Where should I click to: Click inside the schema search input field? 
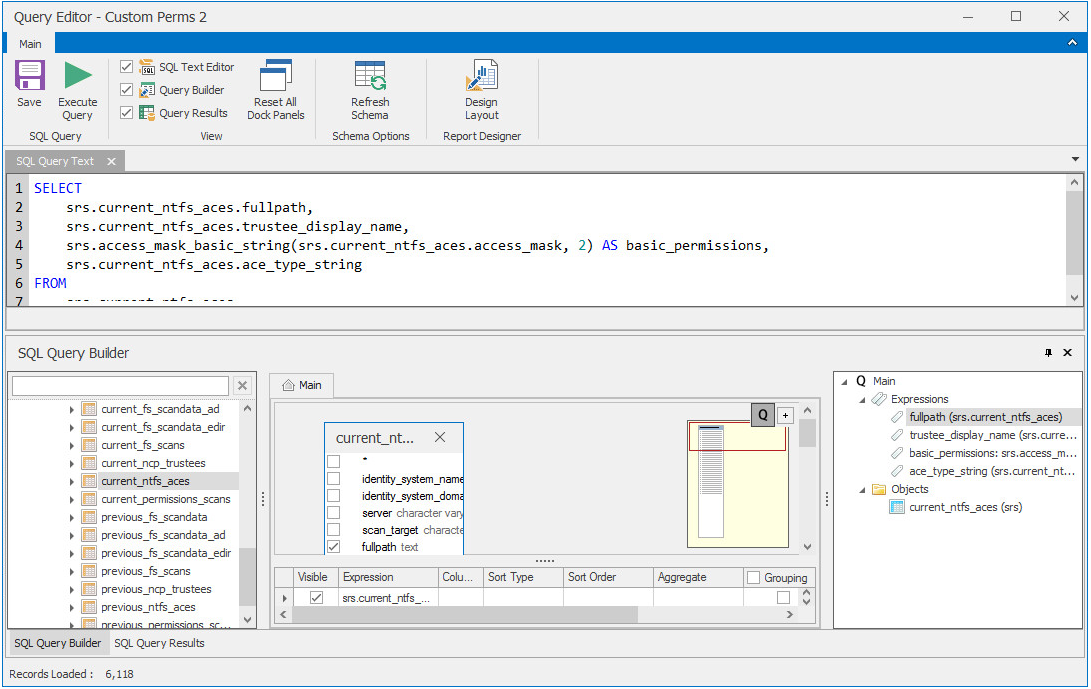click(x=120, y=386)
